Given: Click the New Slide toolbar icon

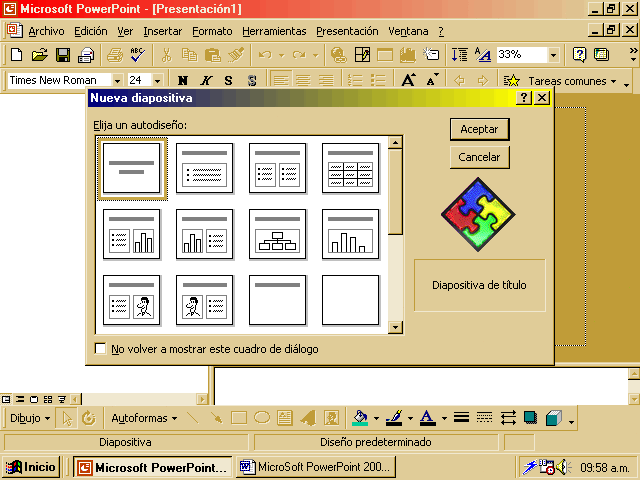Looking at the screenshot, I should click(x=431, y=54).
